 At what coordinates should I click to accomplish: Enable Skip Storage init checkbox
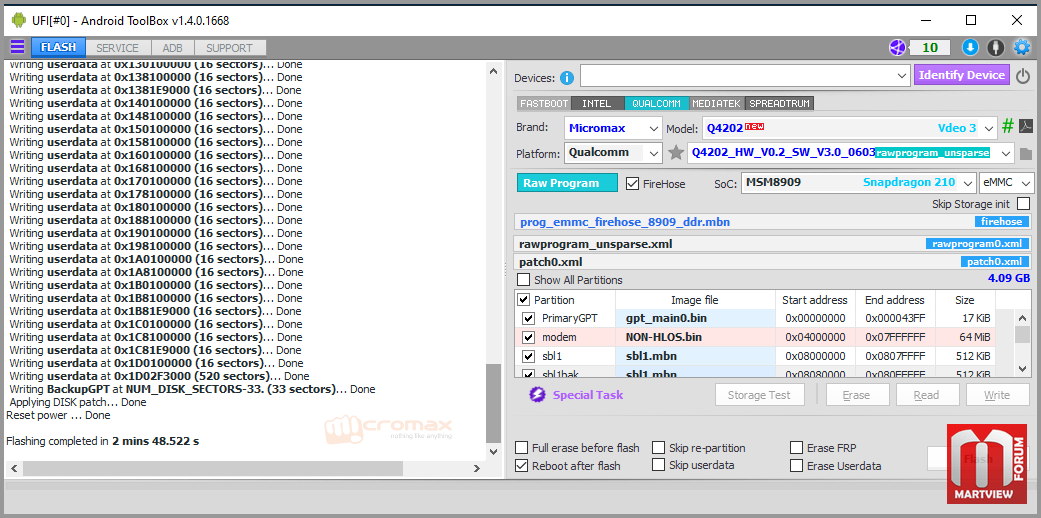pyautogui.click(x=1024, y=203)
